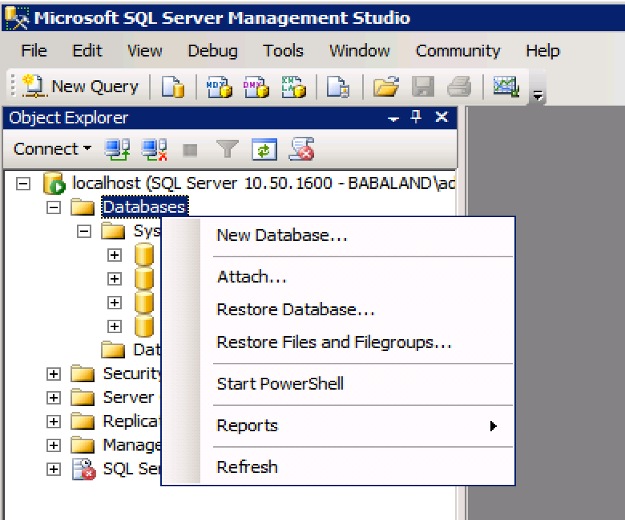The height and width of the screenshot is (520, 625).
Task: Open the View menu
Action: pos(144,51)
